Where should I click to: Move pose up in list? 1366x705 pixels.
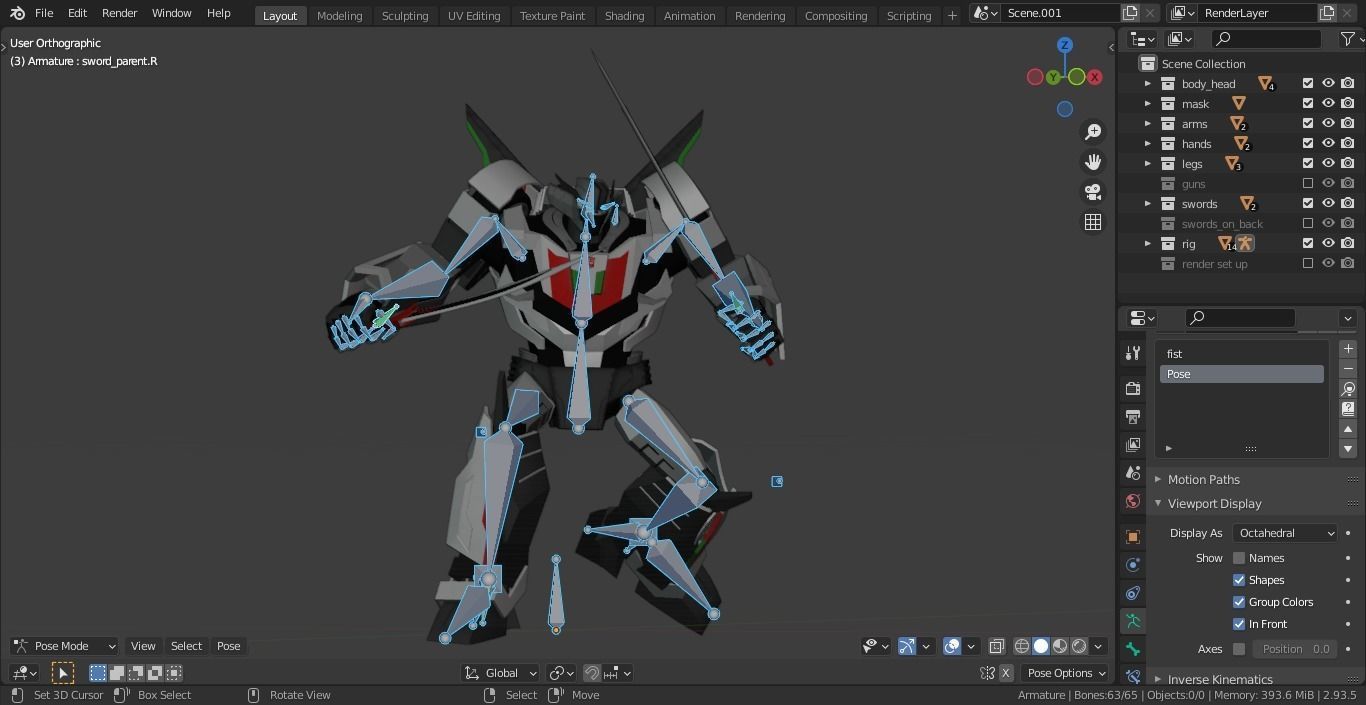click(x=1348, y=429)
